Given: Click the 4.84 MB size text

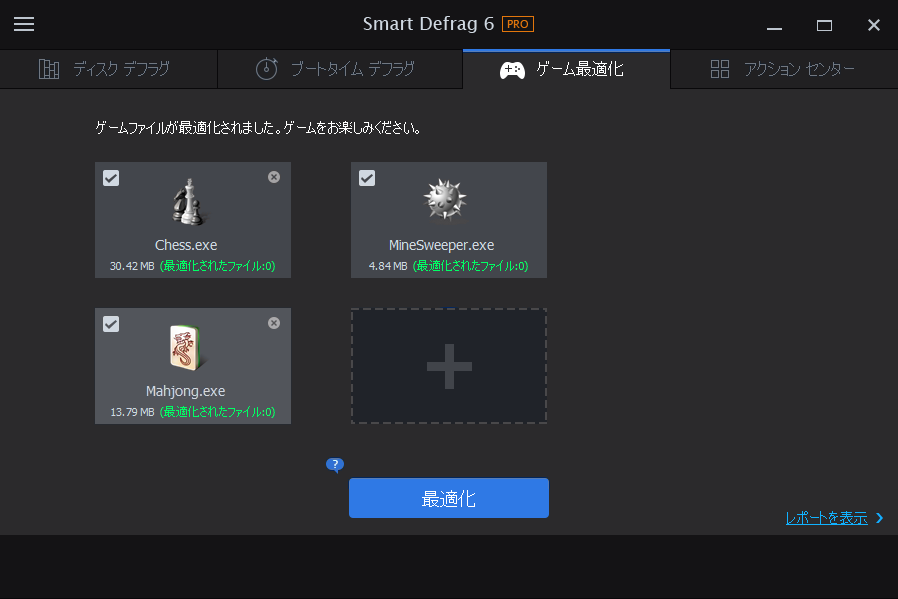Looking at the screenshot, I should click(388, 266).
